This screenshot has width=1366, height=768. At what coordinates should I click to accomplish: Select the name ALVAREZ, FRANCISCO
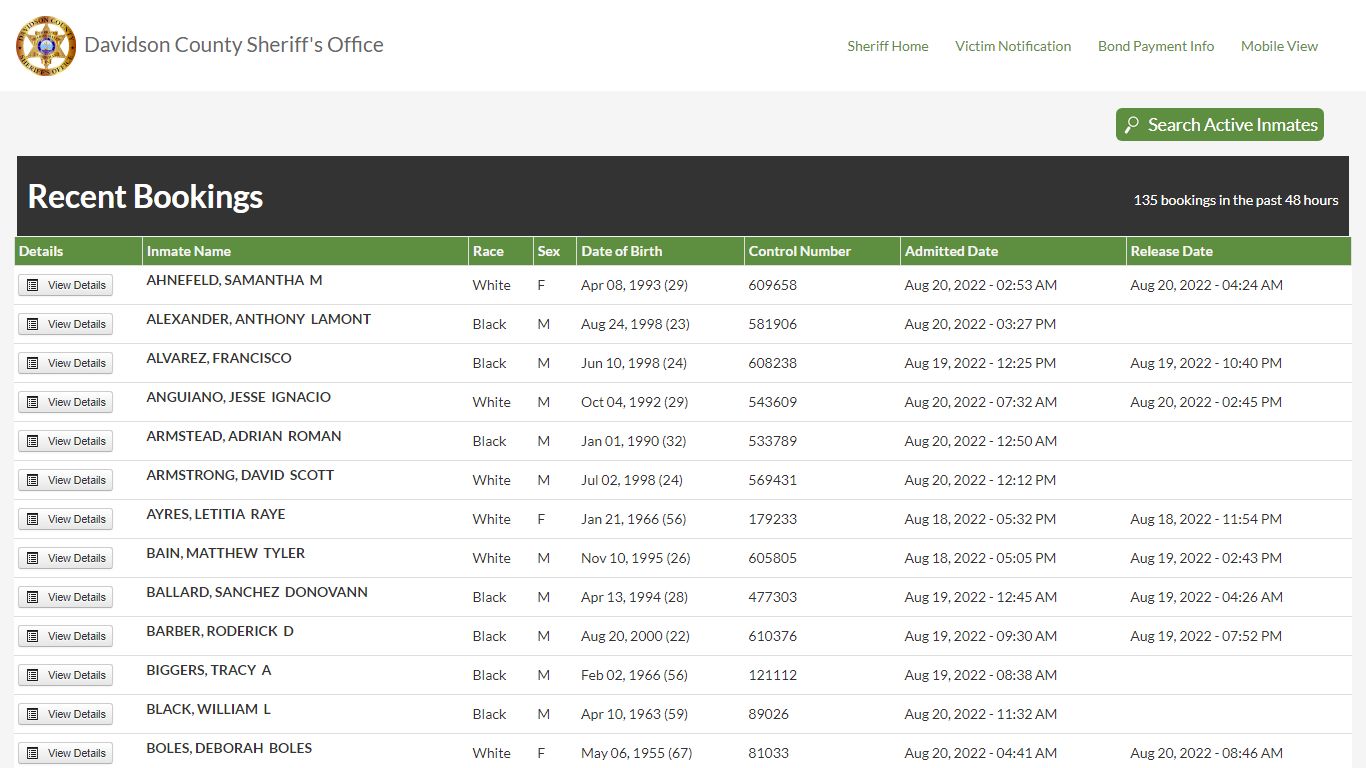point(219,358)
